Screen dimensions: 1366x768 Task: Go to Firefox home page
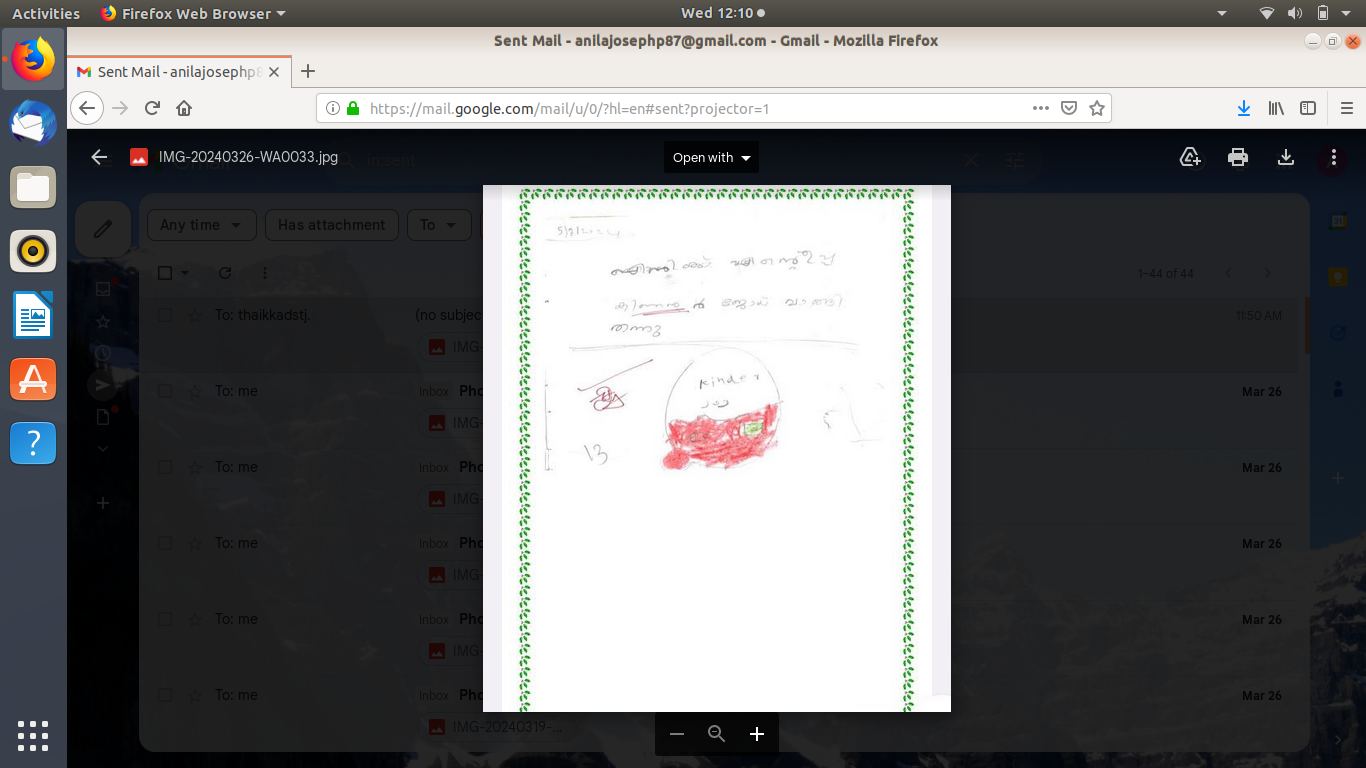[184, 108]
